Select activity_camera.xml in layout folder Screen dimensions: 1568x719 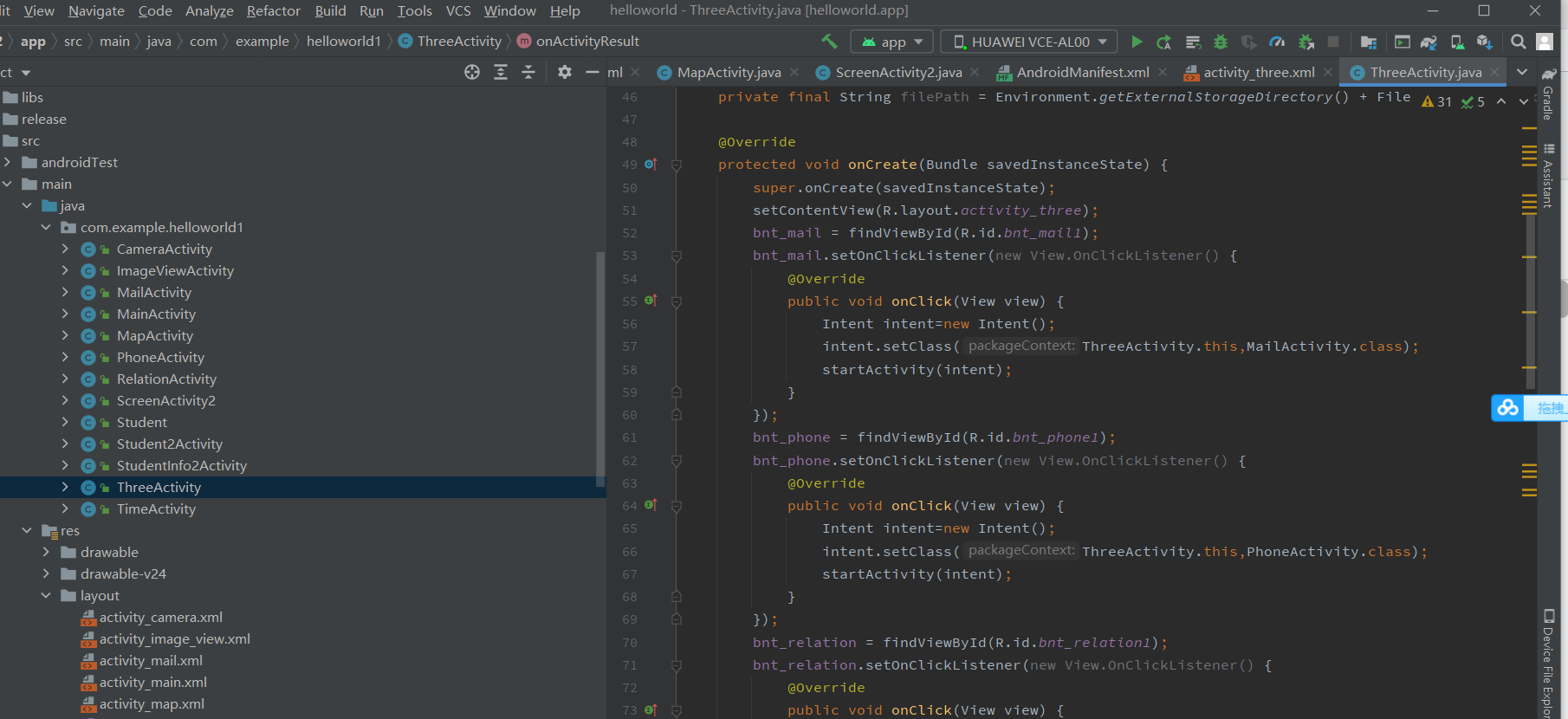coord(160,617)
